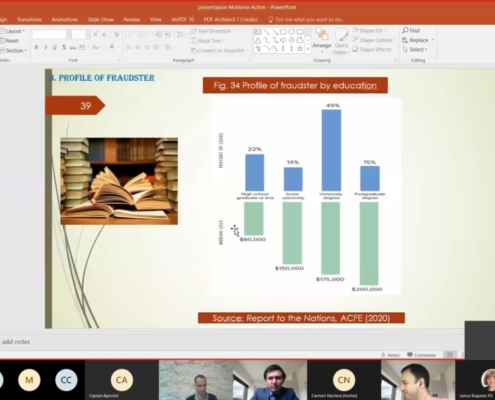Select the Triangle shape in gallery

pos(258,40)
